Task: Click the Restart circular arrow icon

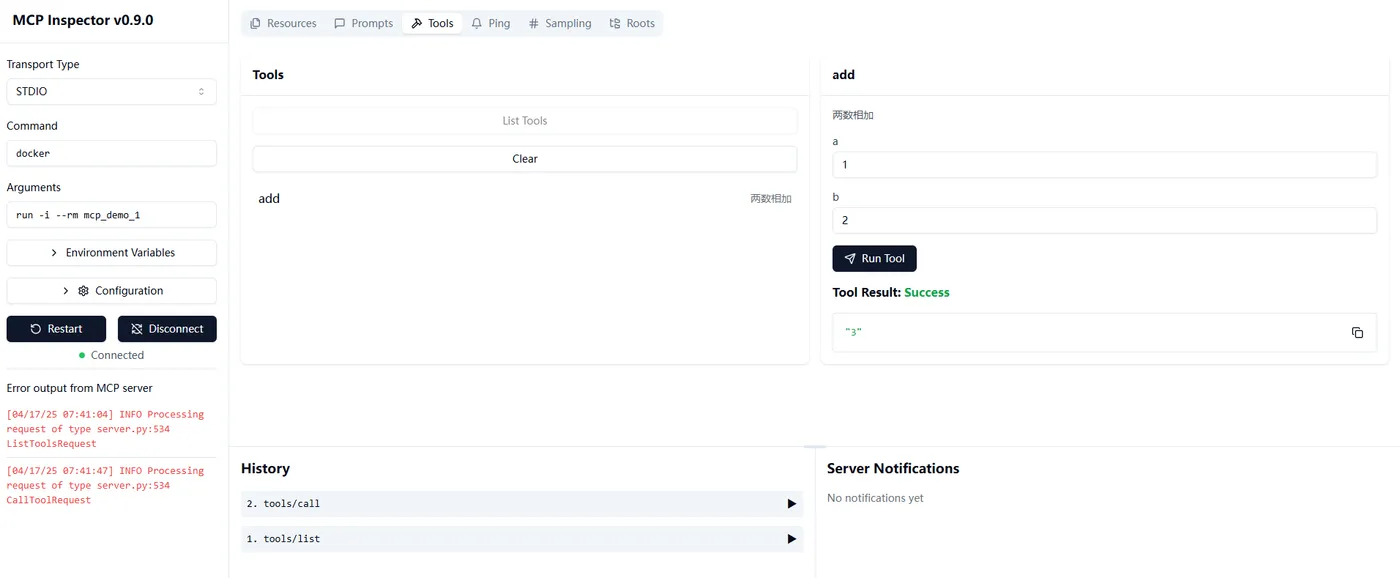Action: pos(36,329)
